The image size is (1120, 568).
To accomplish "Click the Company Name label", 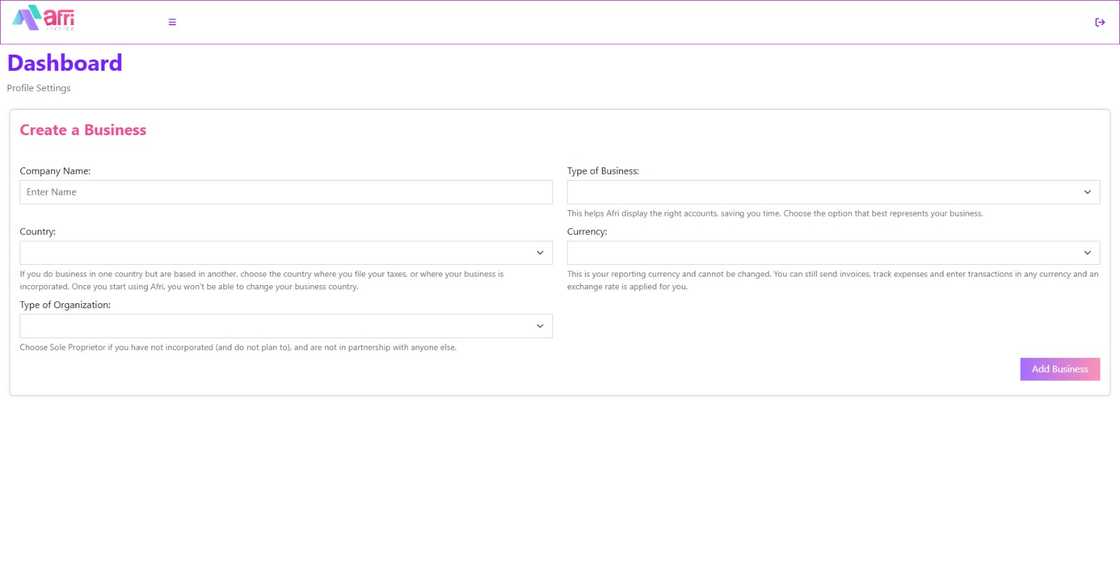I will point(55,171).
